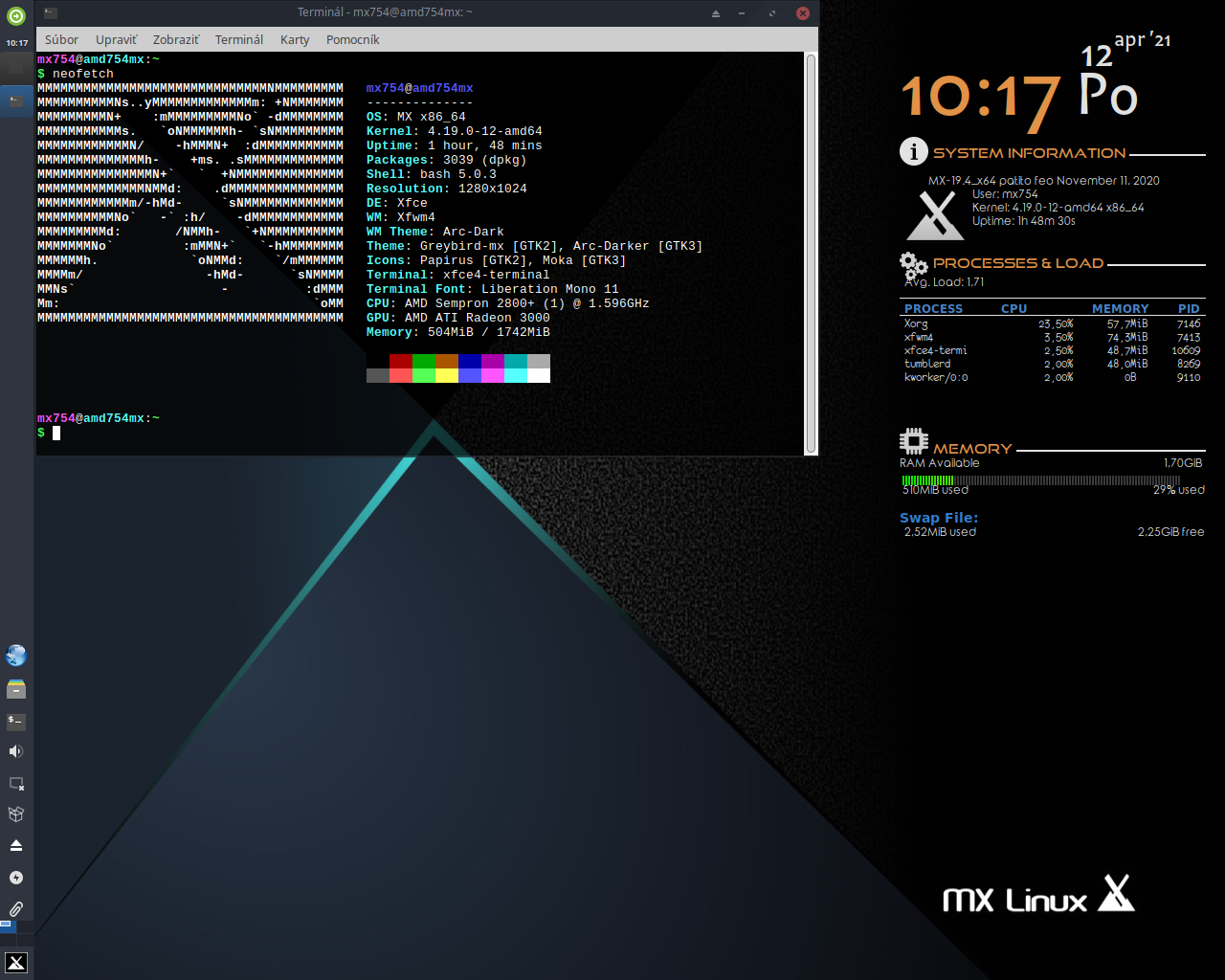The width and height of the screenshot is (1225, 980).
Task: Click the kworker/0:0 process row
Action: pyautogui.click(x=1053, y=377)
